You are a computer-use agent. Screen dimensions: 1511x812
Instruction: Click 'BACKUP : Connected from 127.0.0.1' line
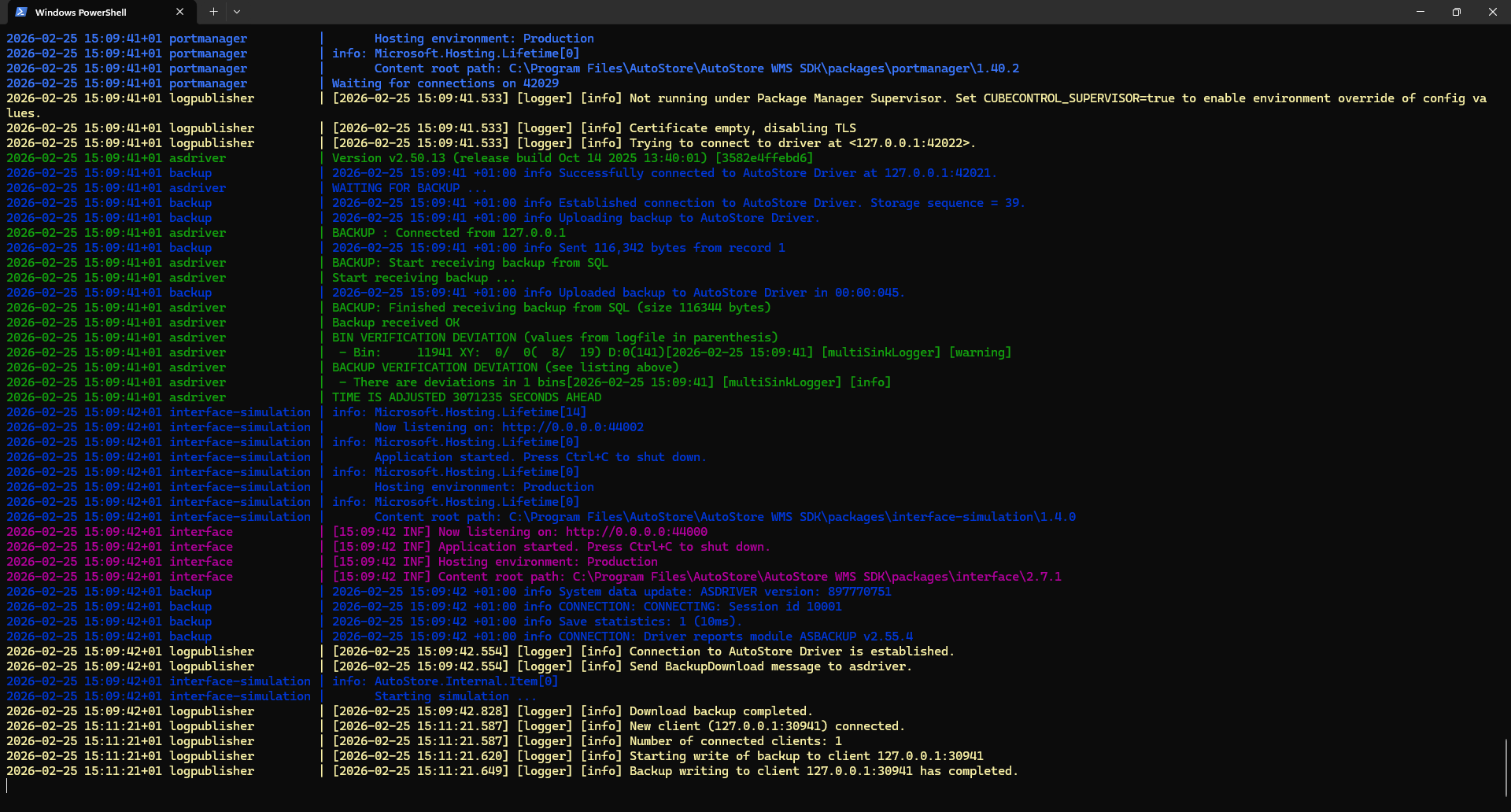(449, 233)
